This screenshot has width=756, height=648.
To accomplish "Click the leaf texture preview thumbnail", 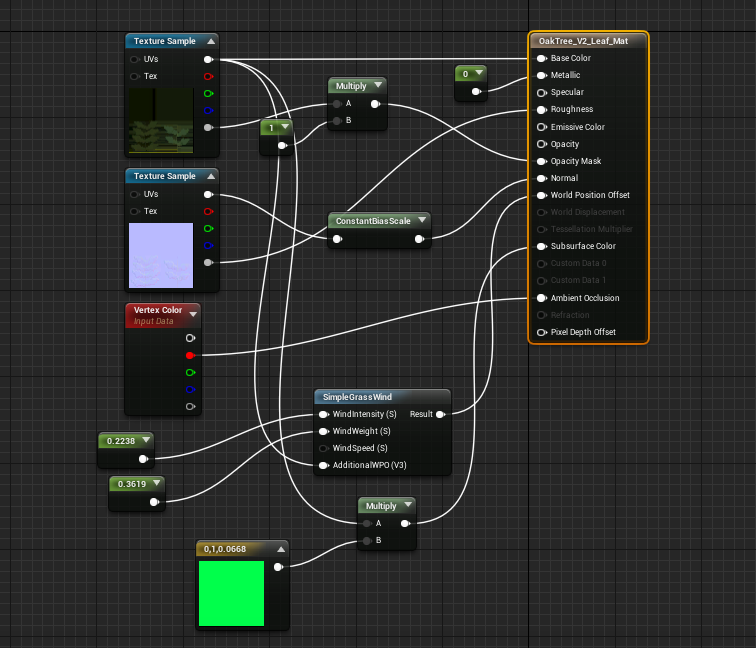I will click(161, 121).
